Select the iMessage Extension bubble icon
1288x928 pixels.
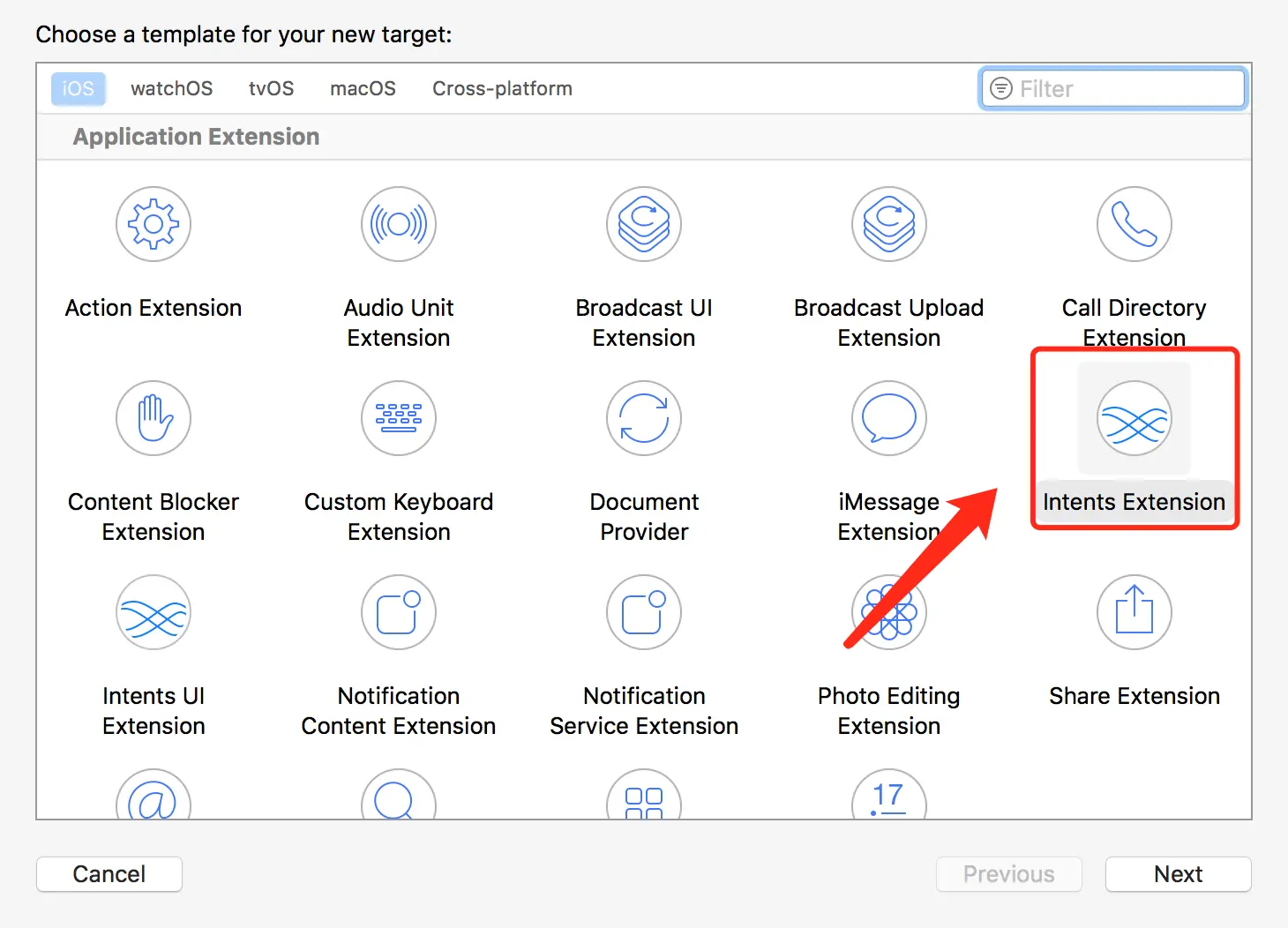889,418
